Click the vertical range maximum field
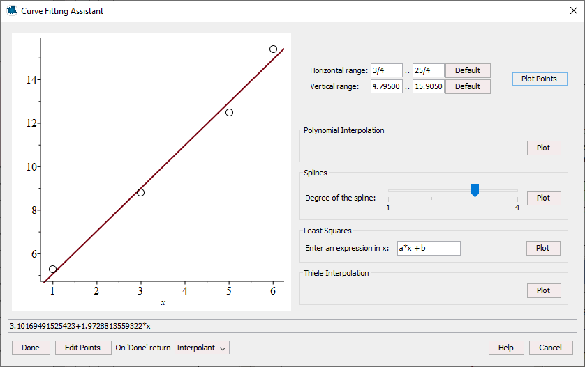 428,87
